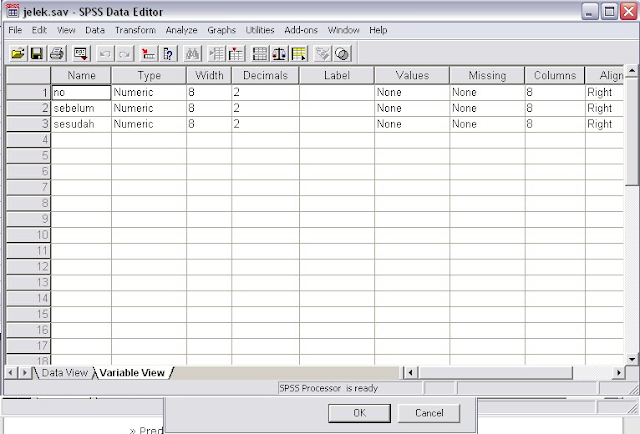Select row header number 10
The height and width of the screenshot is (434, 640).
29,235
